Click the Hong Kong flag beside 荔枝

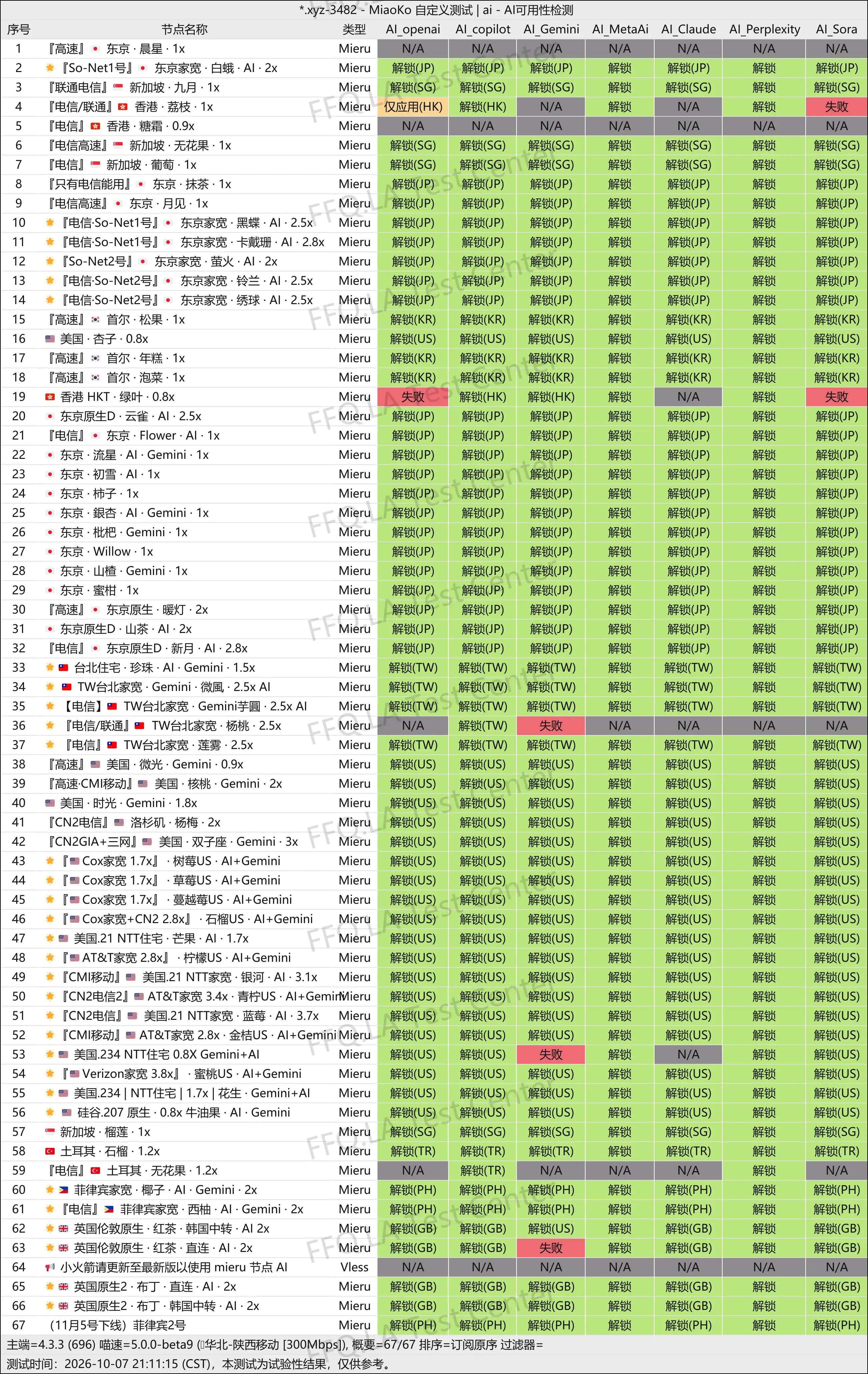(x=123, y=107)
